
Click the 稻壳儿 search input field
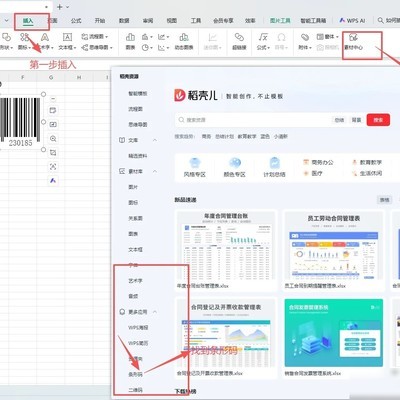click(x=253, y=120)
